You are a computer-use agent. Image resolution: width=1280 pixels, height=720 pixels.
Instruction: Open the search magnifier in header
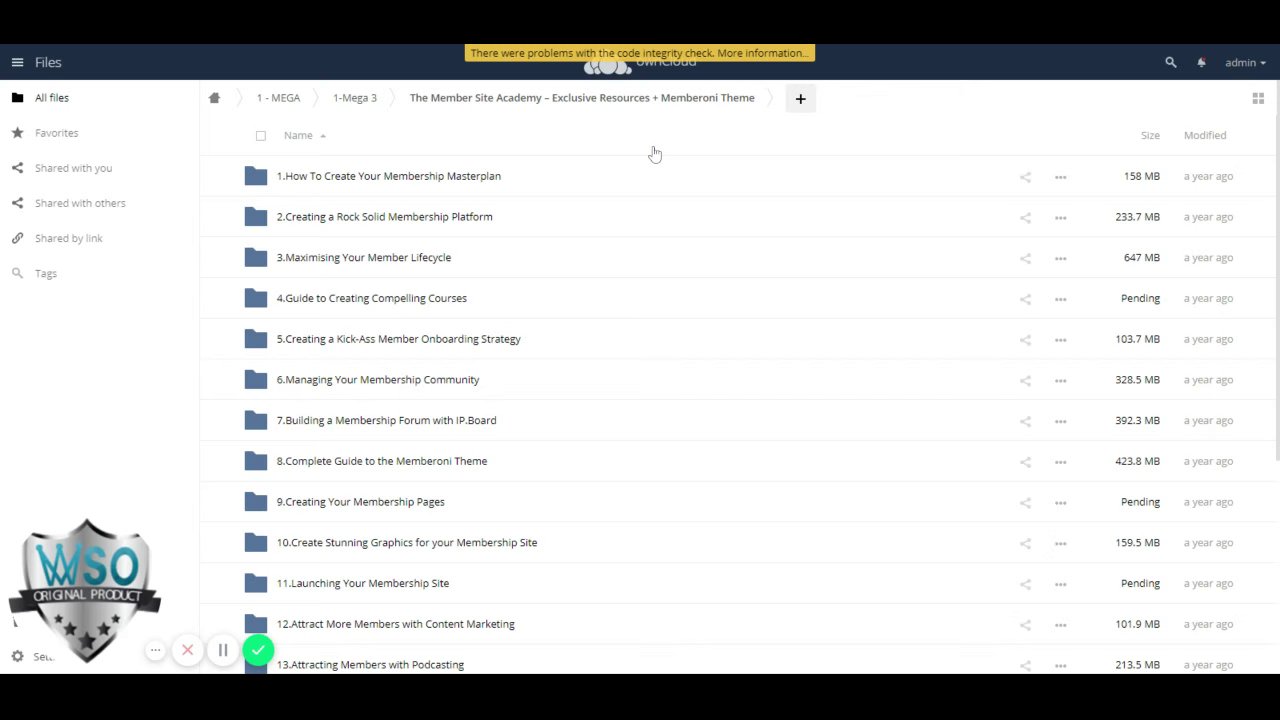pos(1171,62)
